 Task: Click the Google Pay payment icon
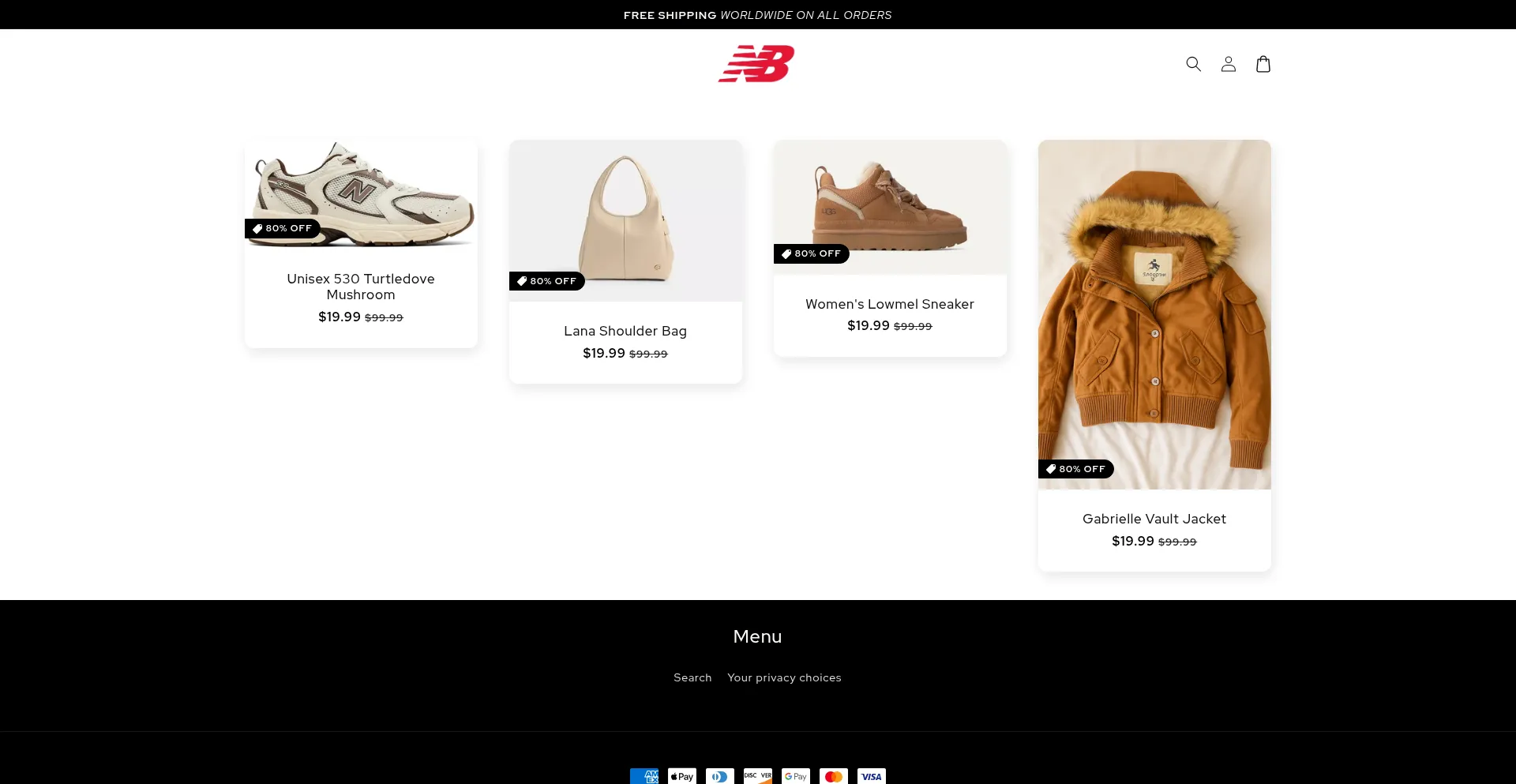[x=796, y=777]
